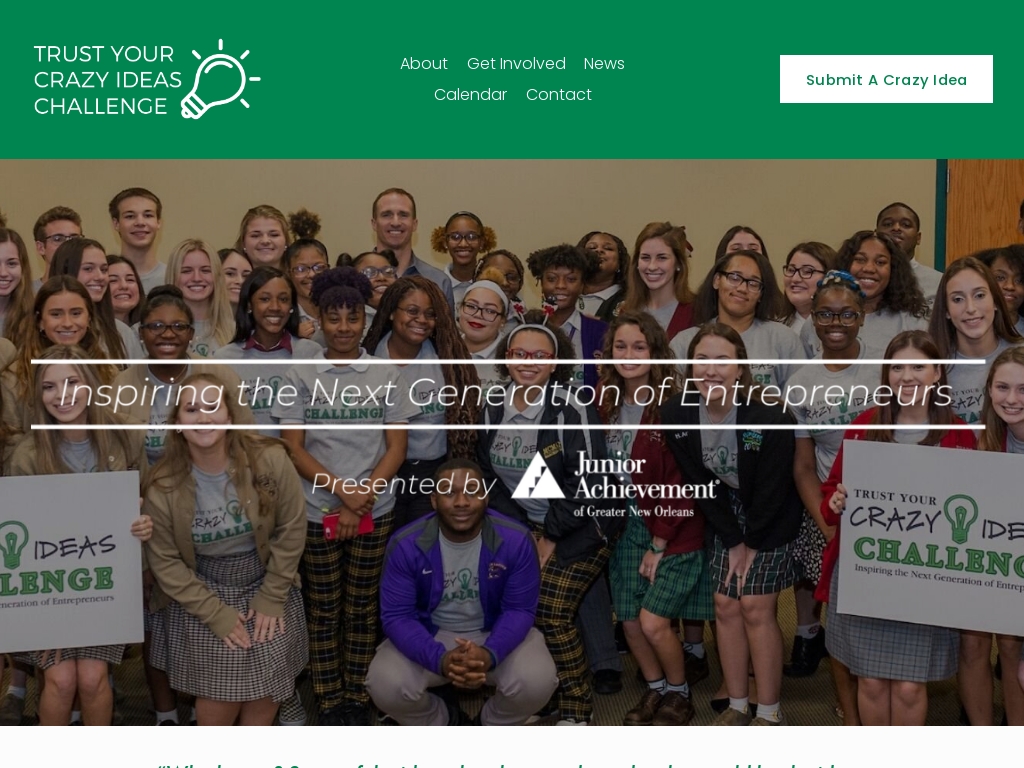Open the Get Involved menu item
The height and width of the screenshot is (768, 1024).
tap(516, 63)
